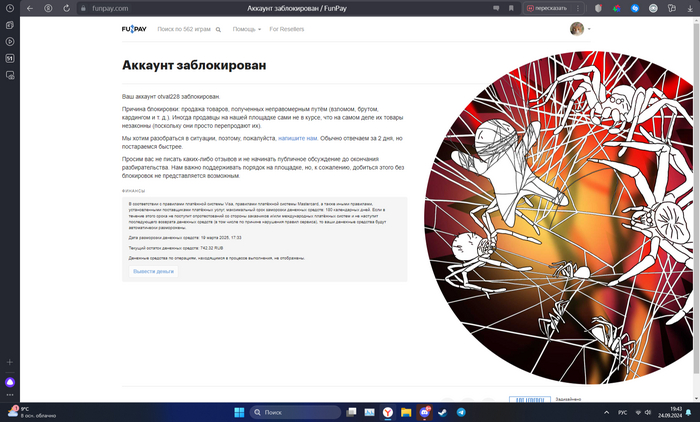700x422 pixels.
Task: Click the taskbar 'Поиск' search box
Action: tap(295, 412)
